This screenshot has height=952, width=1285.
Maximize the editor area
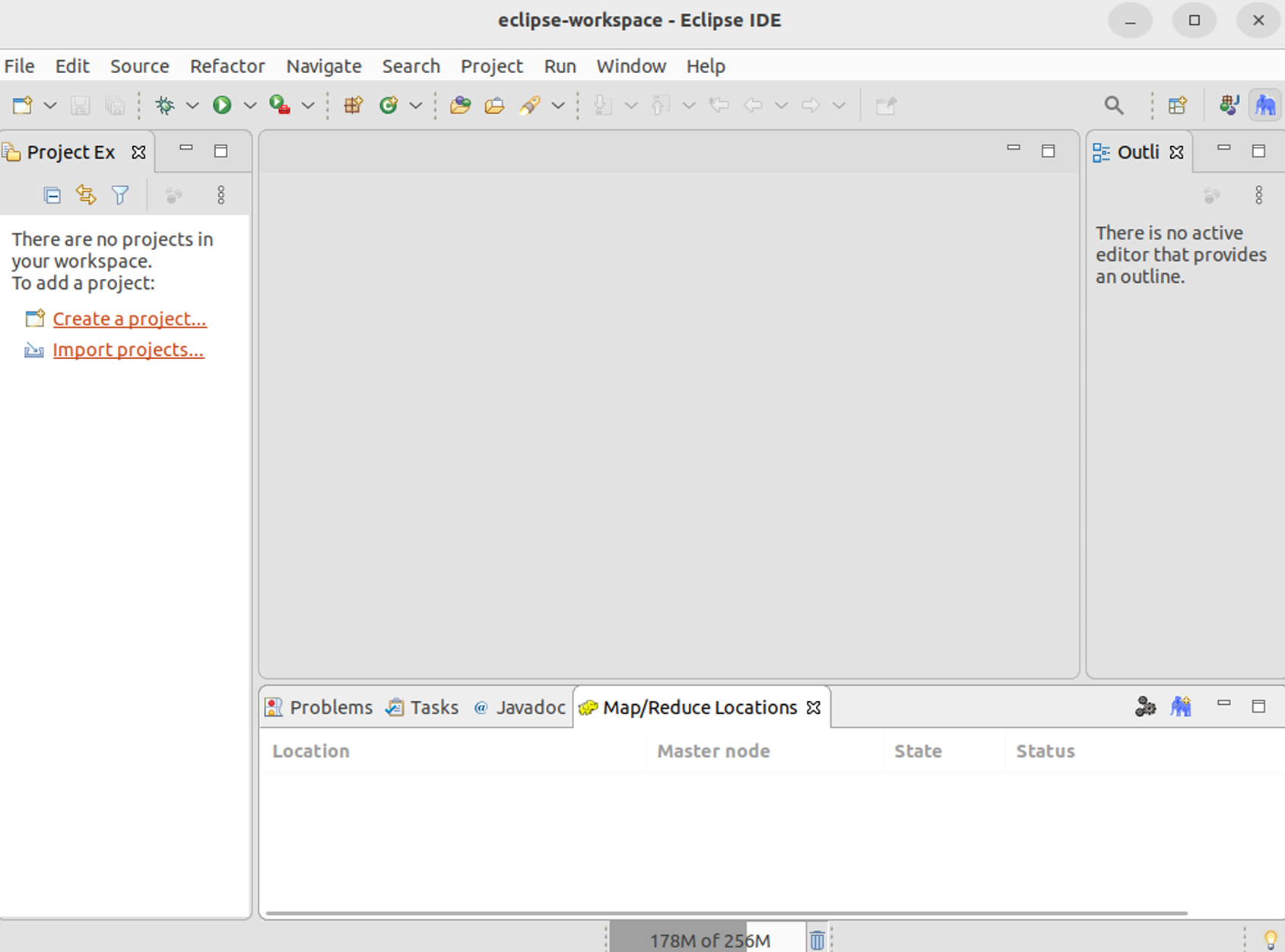coord(1049,151)
